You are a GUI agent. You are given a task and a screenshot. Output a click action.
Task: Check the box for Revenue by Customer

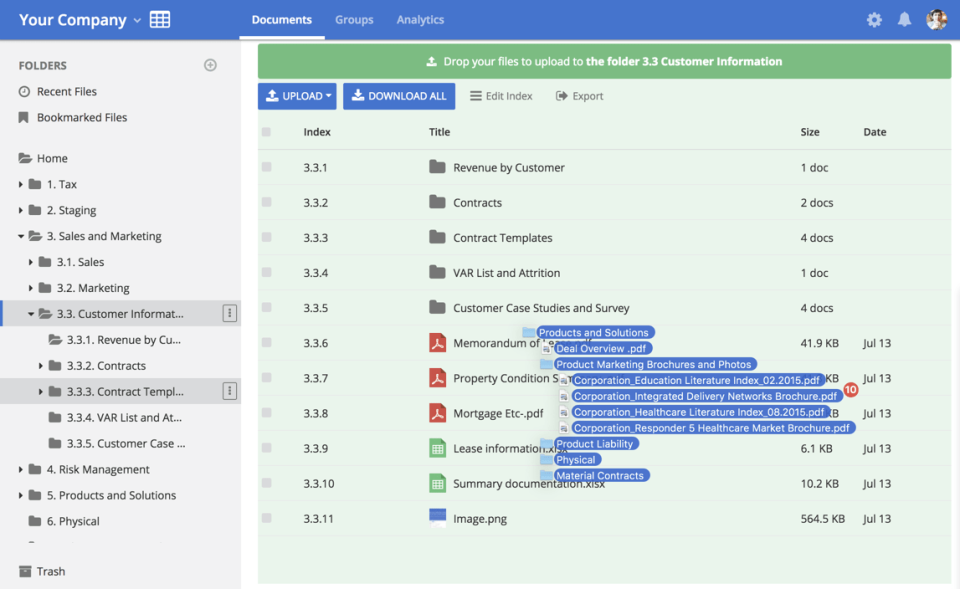point(266,167)
